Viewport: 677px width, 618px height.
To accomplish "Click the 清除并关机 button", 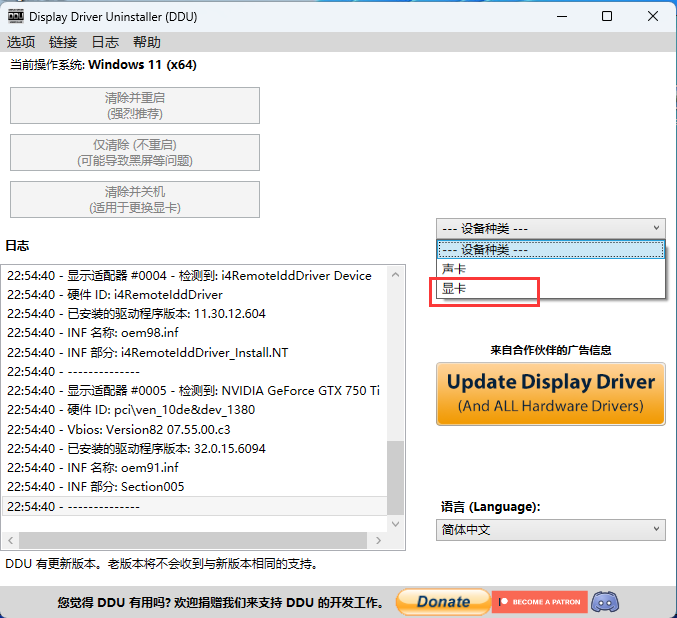I will tap(135, 199).
